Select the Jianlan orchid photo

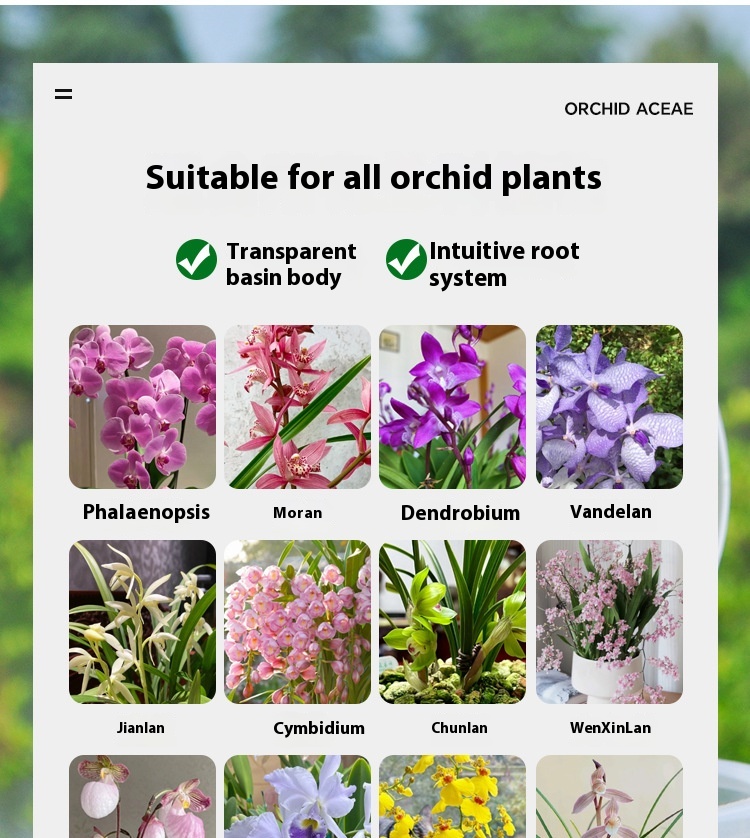point(143,622)
